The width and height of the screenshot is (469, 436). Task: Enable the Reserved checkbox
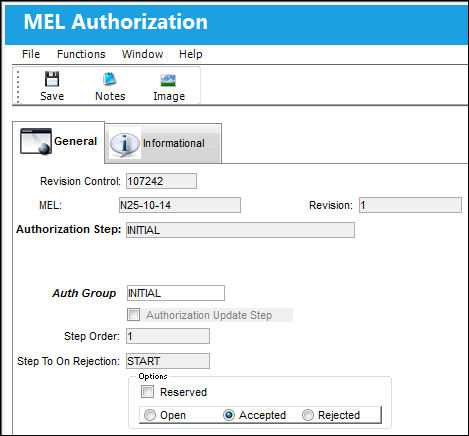(x=147, y=392)
